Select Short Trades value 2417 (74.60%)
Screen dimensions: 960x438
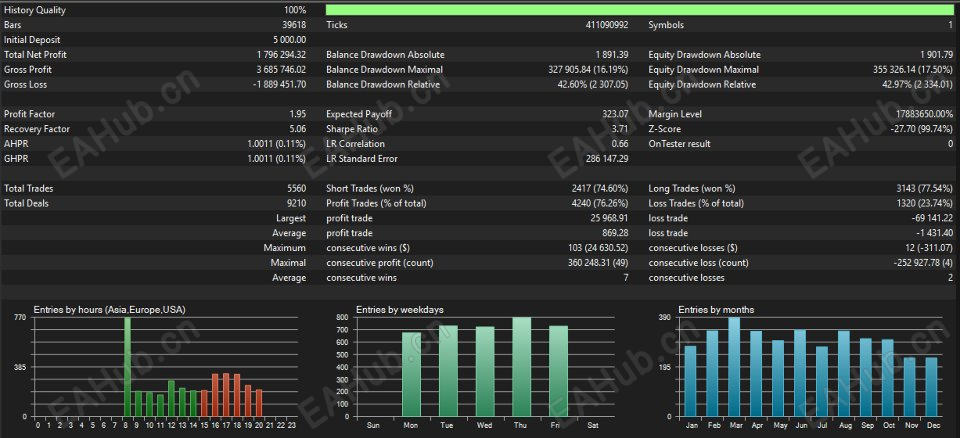click(600, 189)
